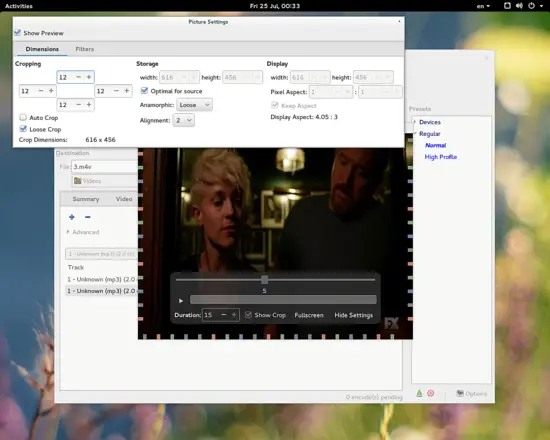
Task: Add audio track with blue plus icon
Action: click(x=72, y=217)
